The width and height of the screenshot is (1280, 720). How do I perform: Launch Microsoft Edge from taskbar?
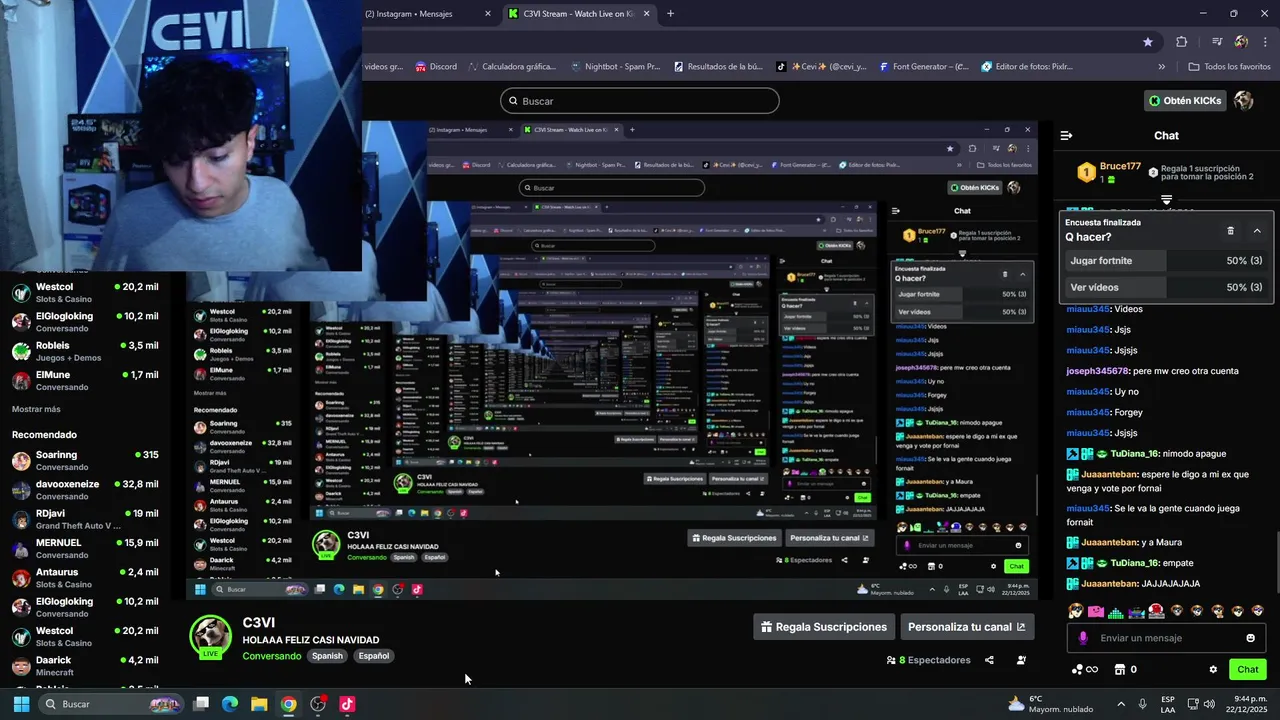[230, 704]
